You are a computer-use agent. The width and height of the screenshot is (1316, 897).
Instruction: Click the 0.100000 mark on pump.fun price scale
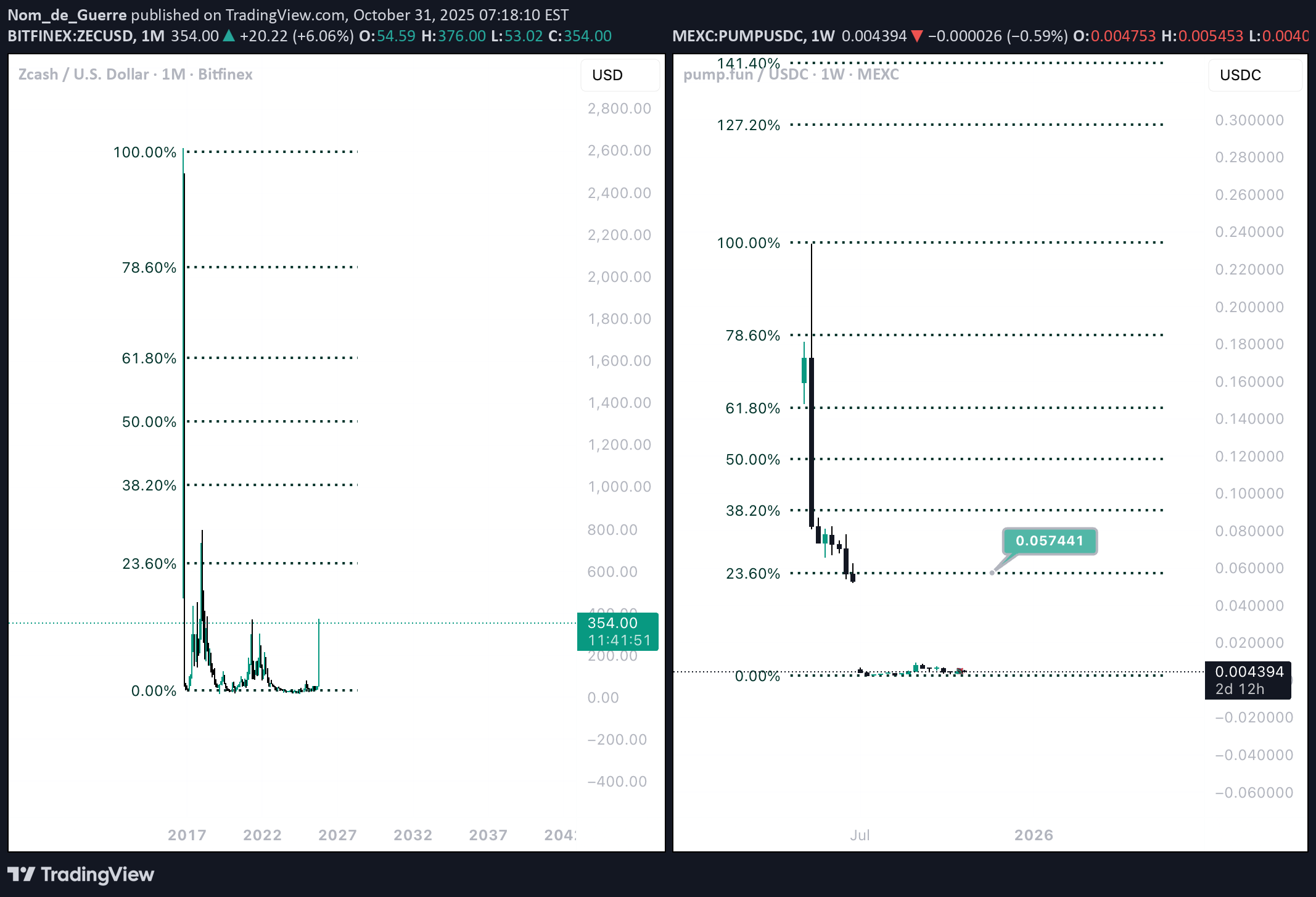pos(1249,494)
